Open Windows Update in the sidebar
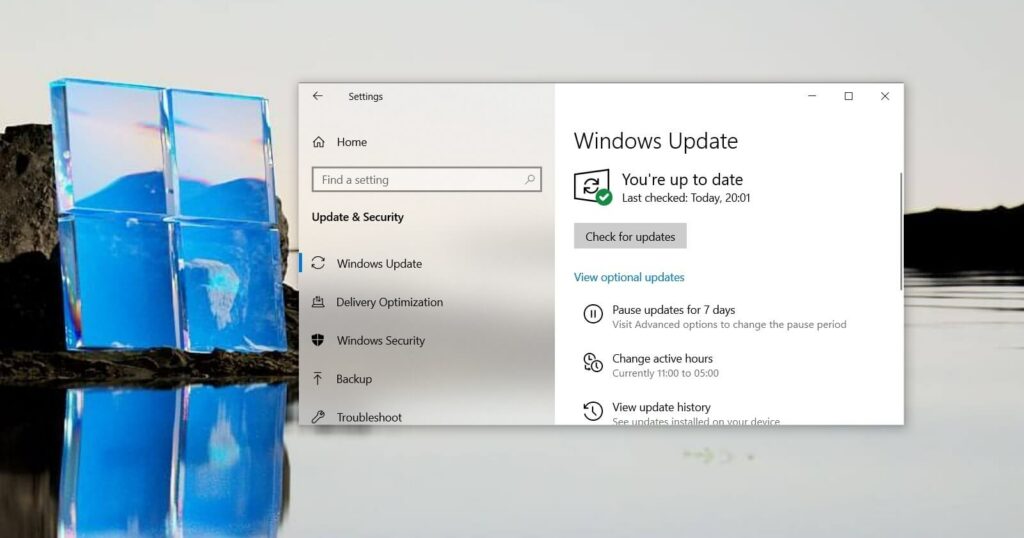Image resolution: width=1024 pixels, height=538 pixels. 379,264
